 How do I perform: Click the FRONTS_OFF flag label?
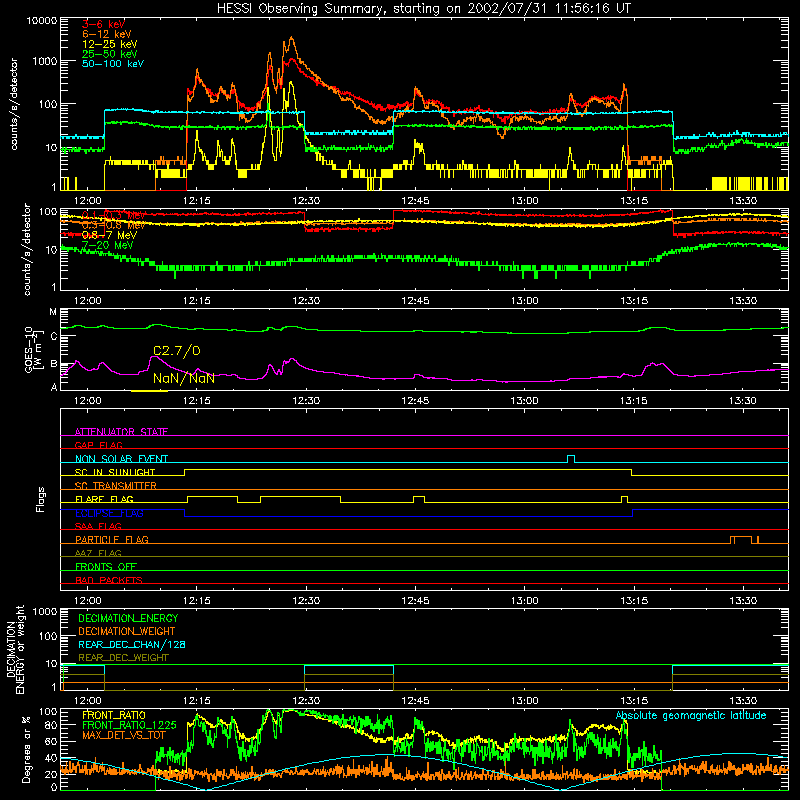106,566
